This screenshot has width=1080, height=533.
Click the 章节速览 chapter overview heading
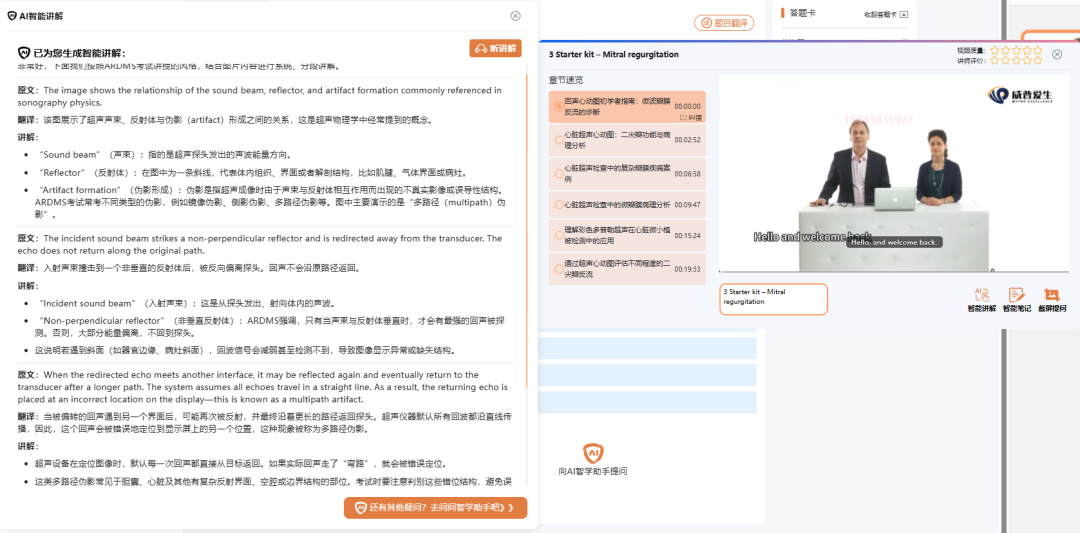tap(565, 80)
